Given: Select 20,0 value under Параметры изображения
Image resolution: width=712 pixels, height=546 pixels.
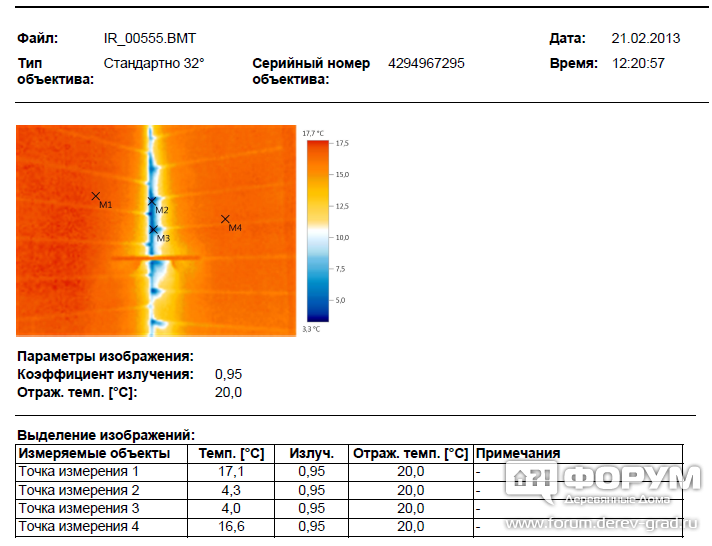Looking at the screenshot, I should [x=228, y=393].
